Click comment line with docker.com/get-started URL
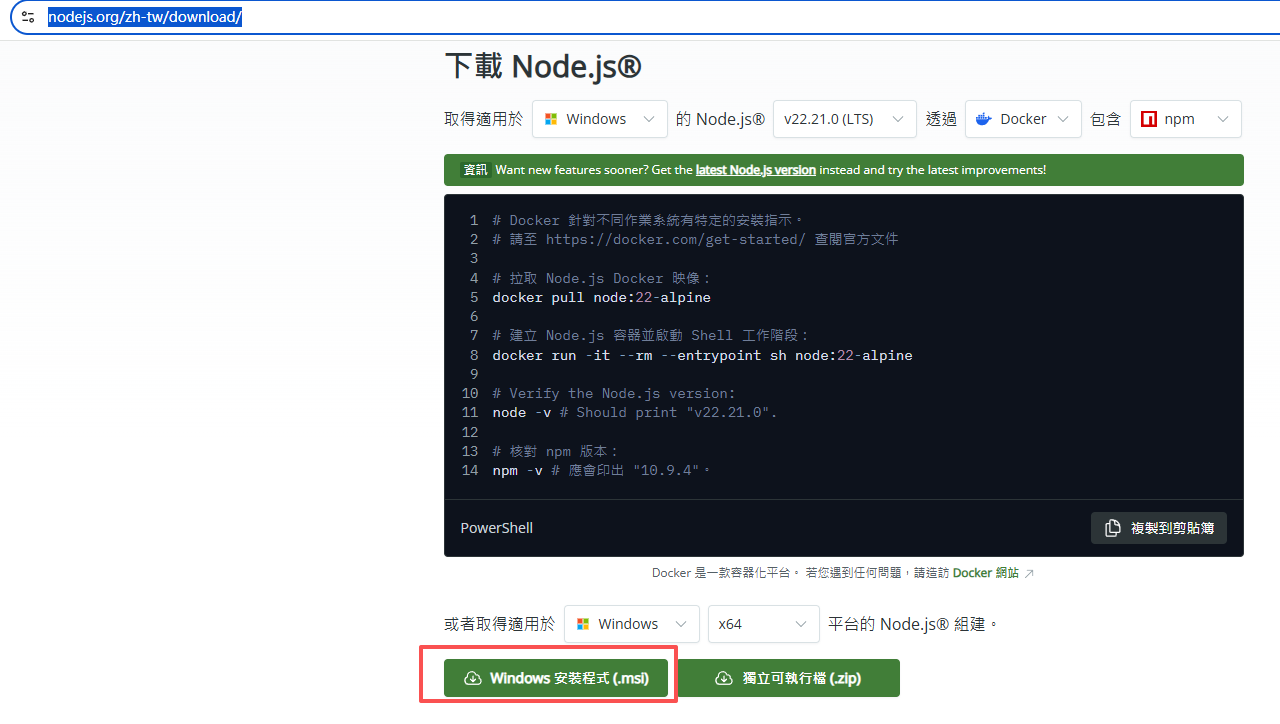The image size is (1280, 724). 696,239
